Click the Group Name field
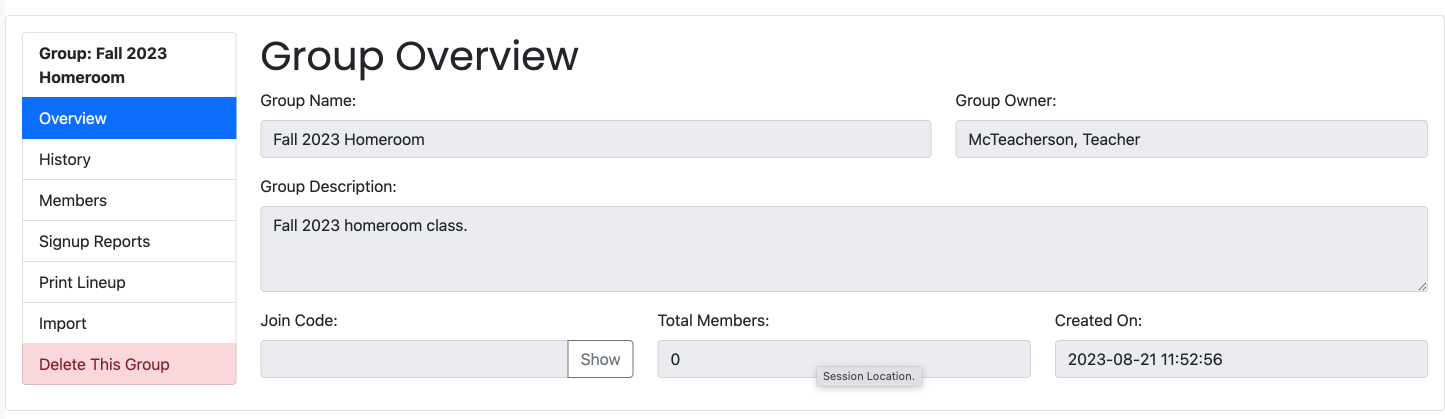The width and height of the screenshot is (1445, 419). [x=596, y=139]
